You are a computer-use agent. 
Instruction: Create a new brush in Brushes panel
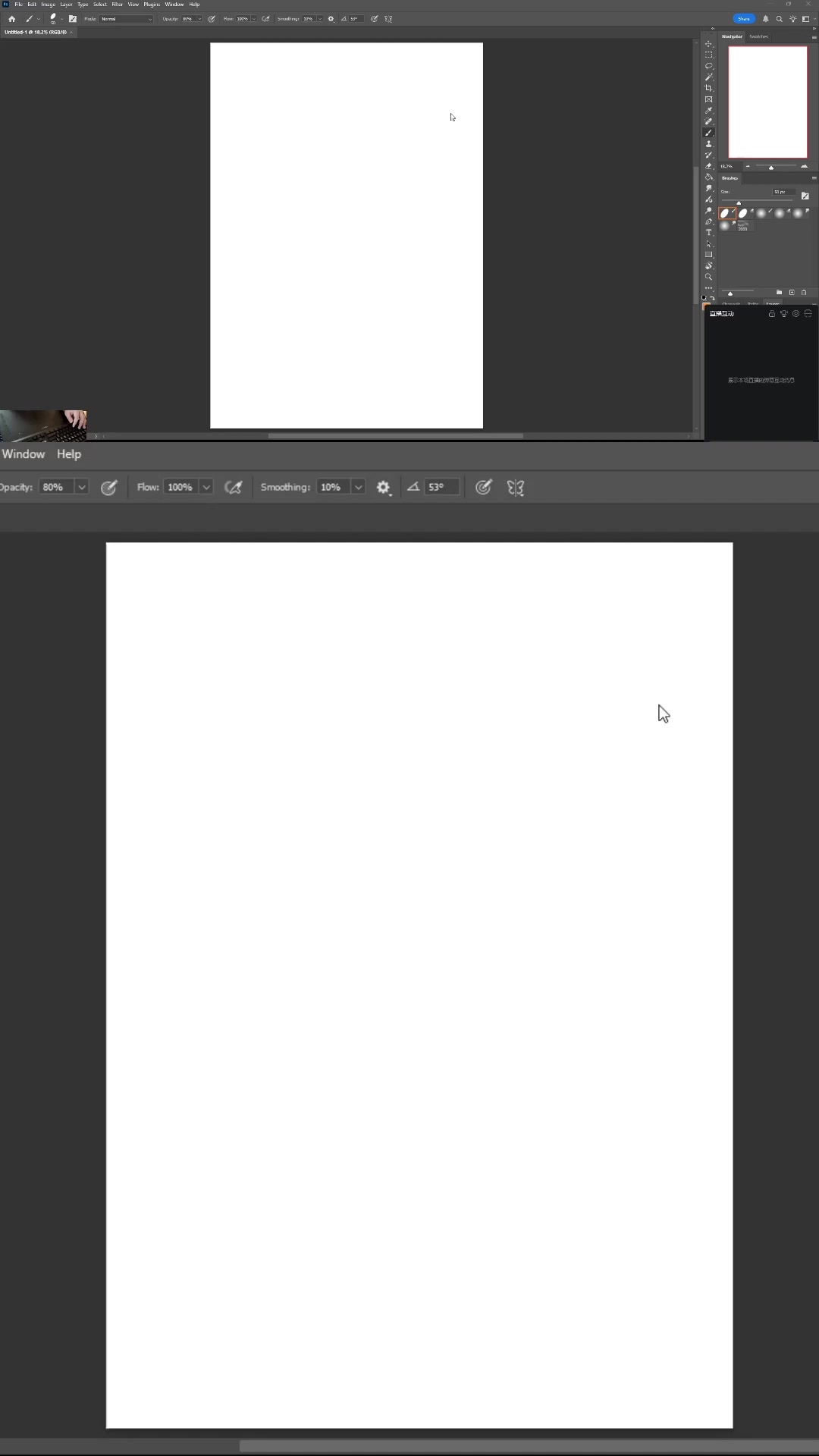[792, 292]
